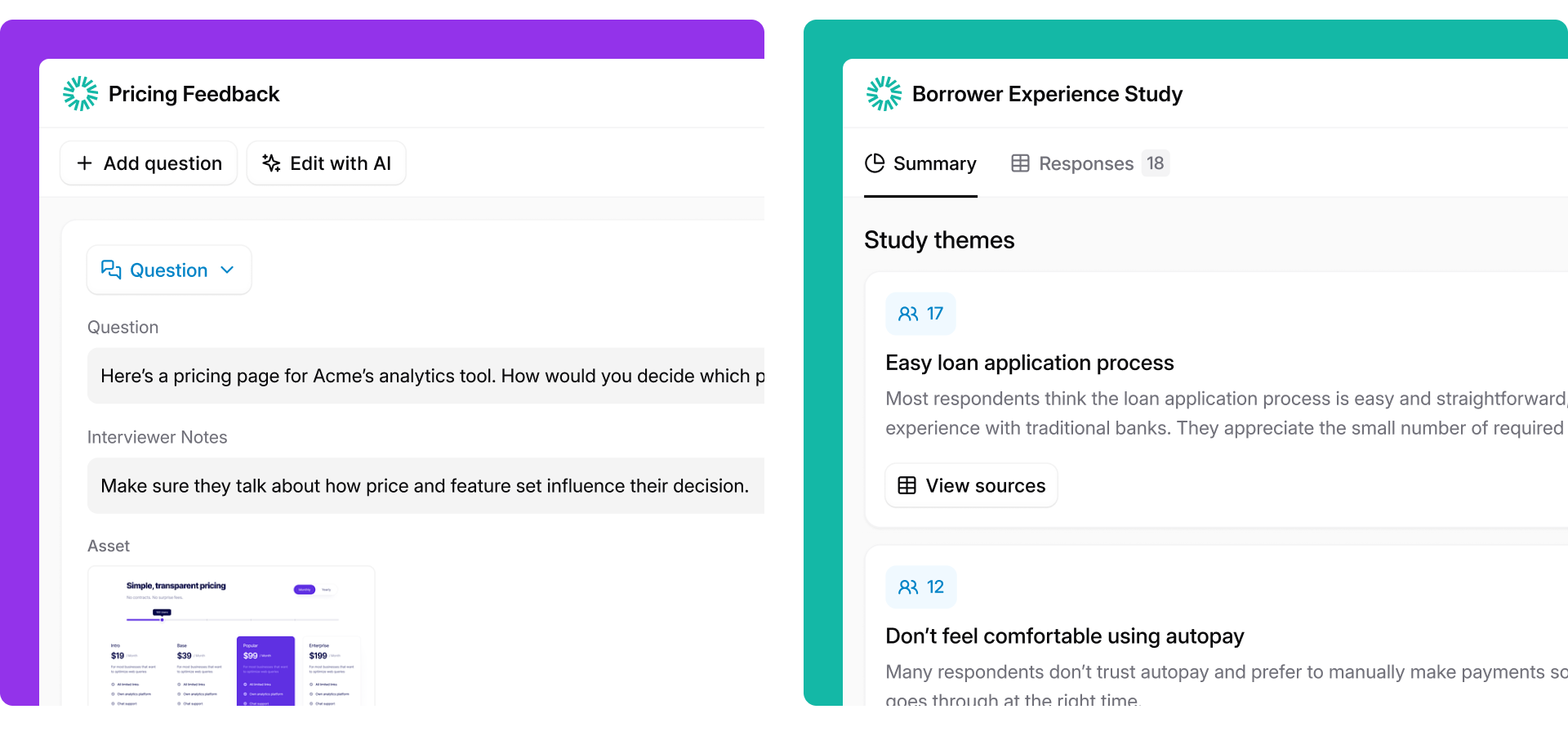Click the logo beside Pricing Feedback
This screenshot has width=1568, height=745.
80,94
